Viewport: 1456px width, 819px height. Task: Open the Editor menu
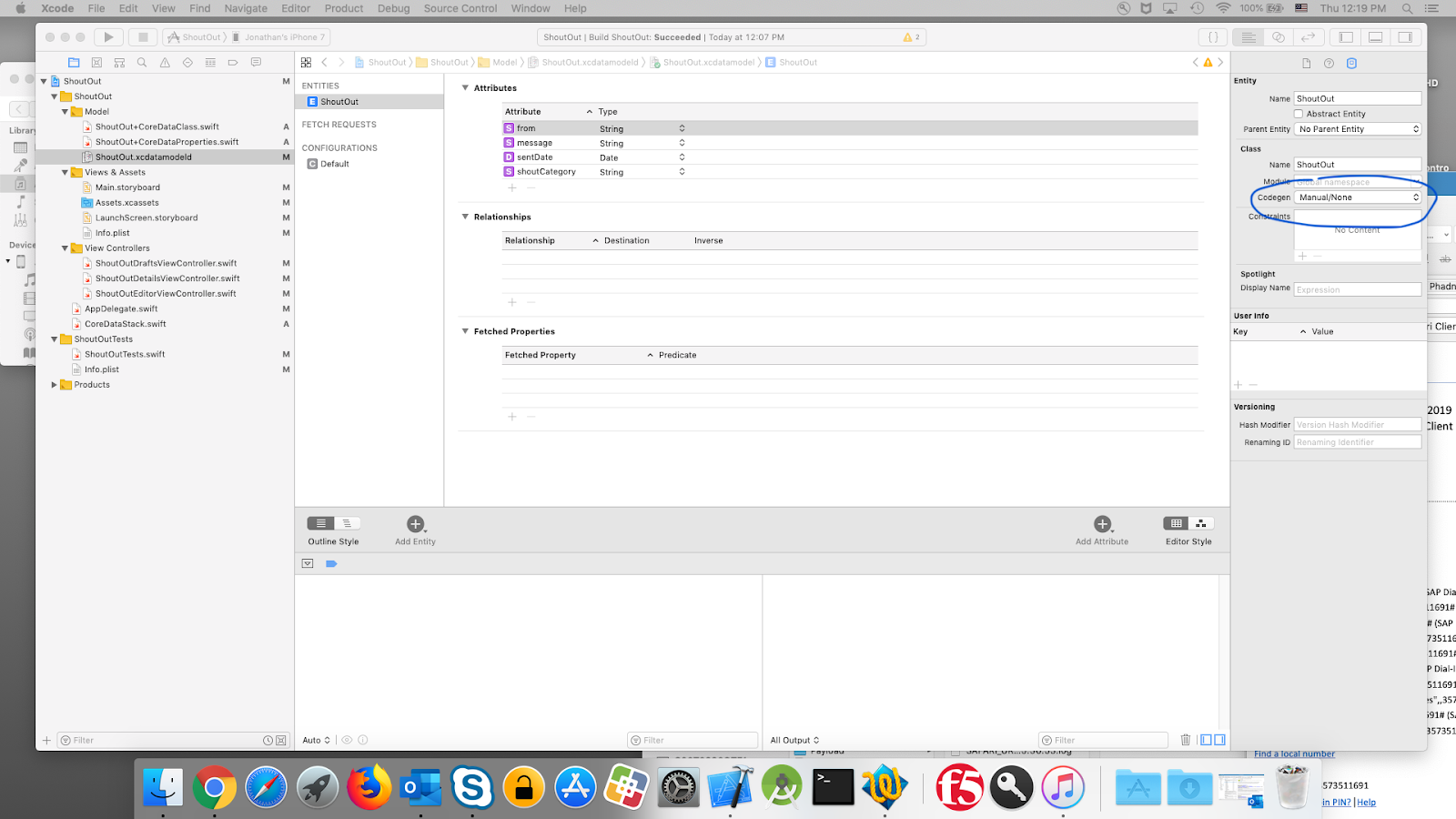click(x=296, y=8)
